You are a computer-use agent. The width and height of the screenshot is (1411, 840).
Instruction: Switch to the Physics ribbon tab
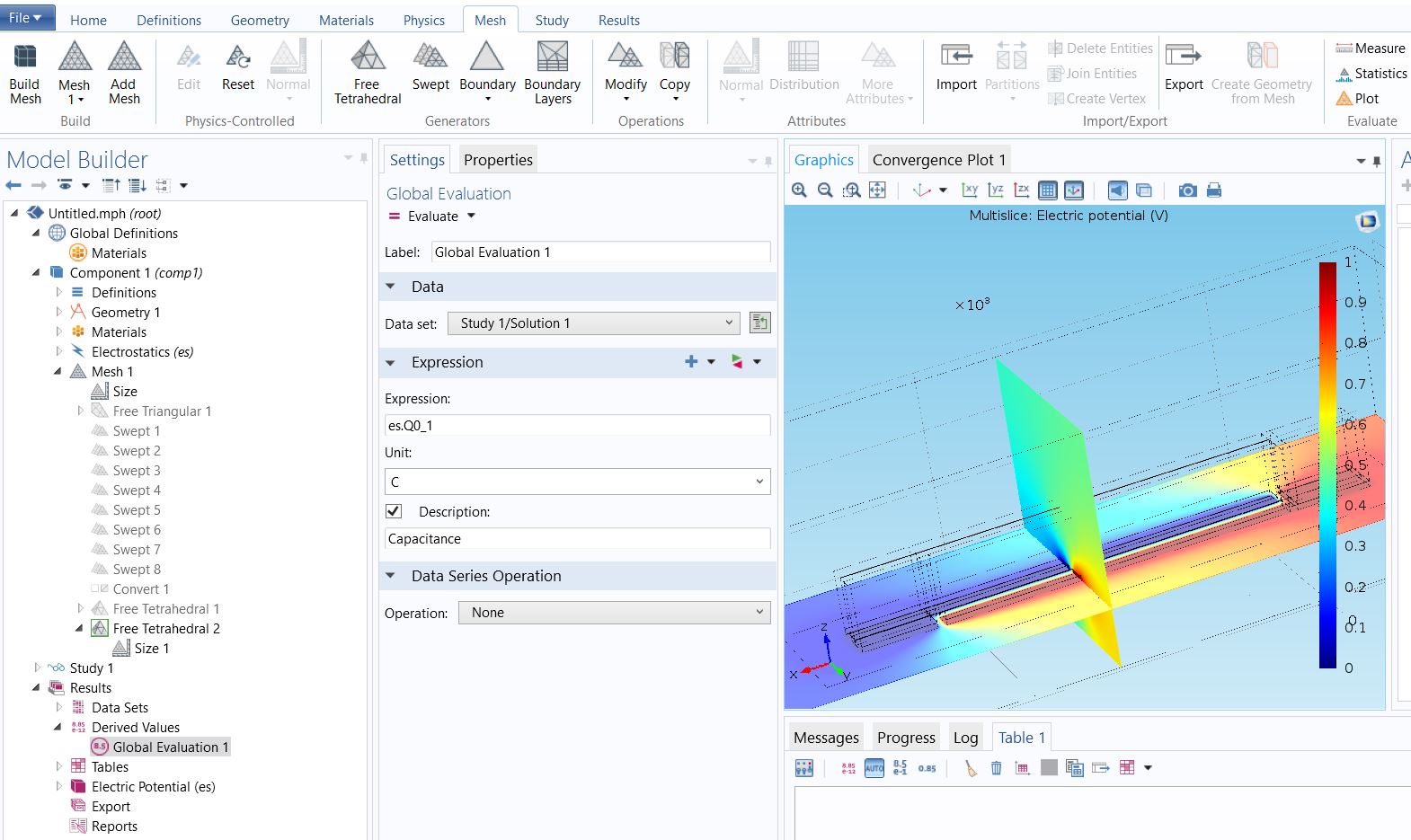coord(423,20)
